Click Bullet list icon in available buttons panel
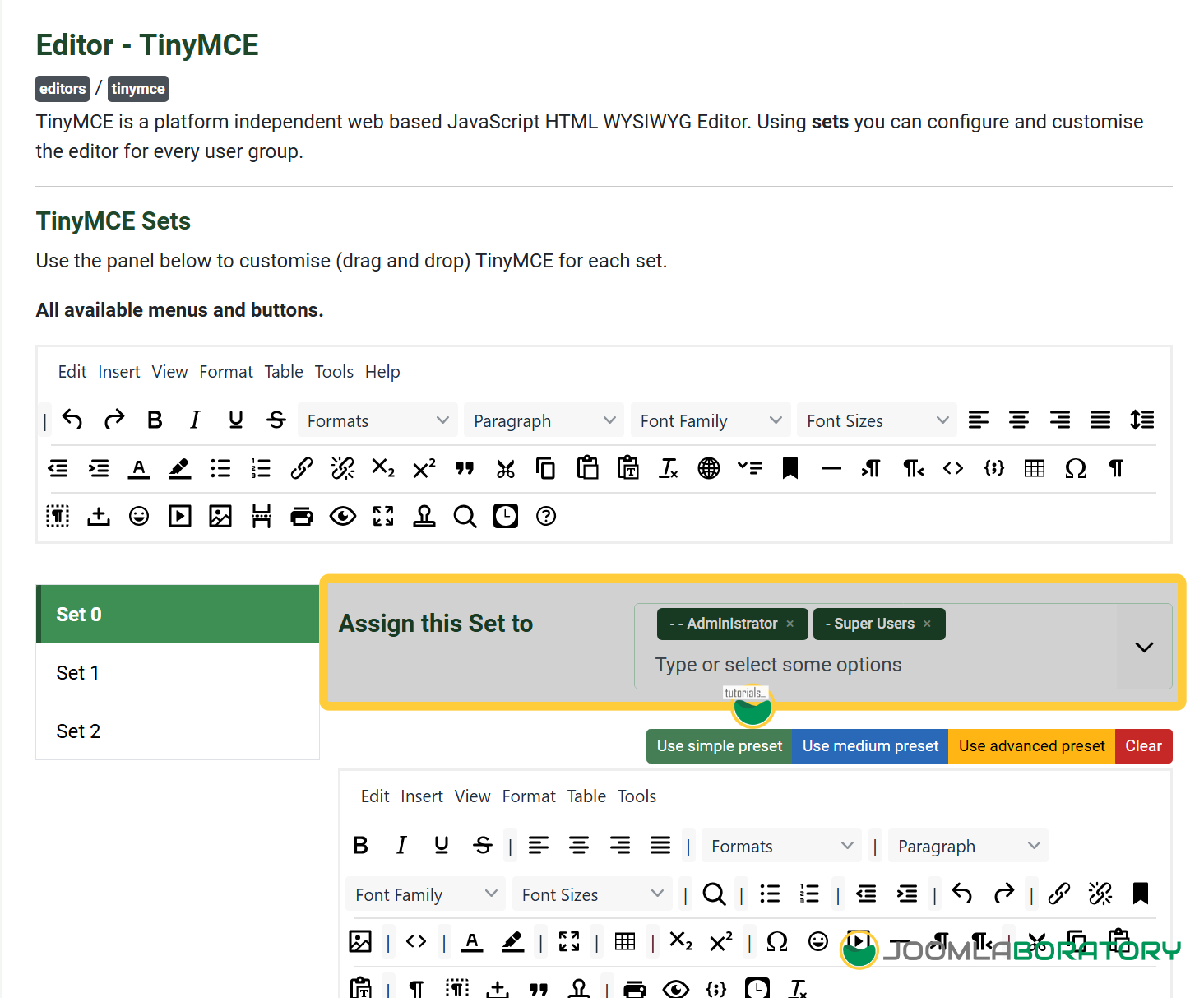 coord(220,469)
